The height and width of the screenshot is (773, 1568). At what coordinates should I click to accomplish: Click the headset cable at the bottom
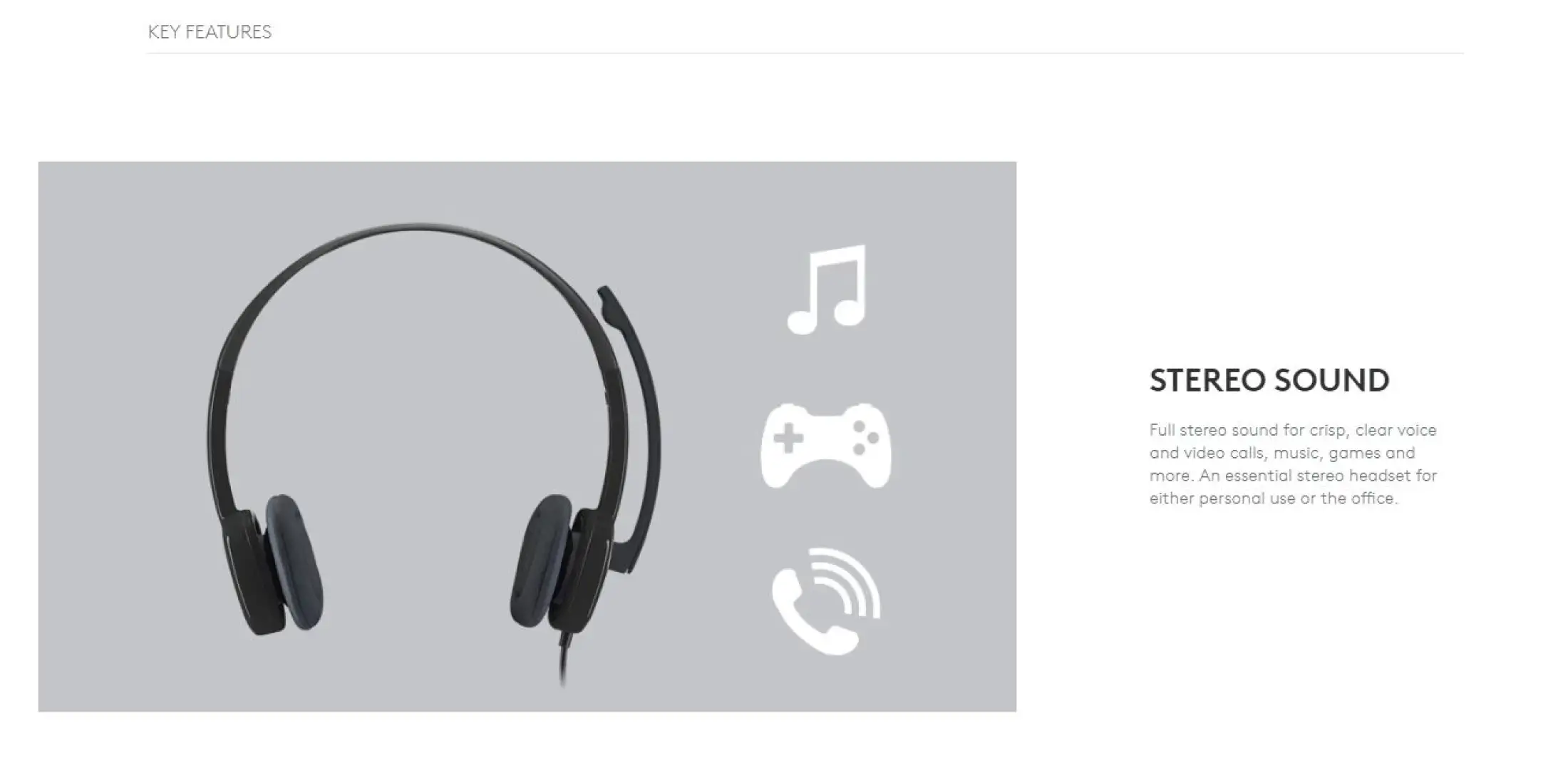563,657
